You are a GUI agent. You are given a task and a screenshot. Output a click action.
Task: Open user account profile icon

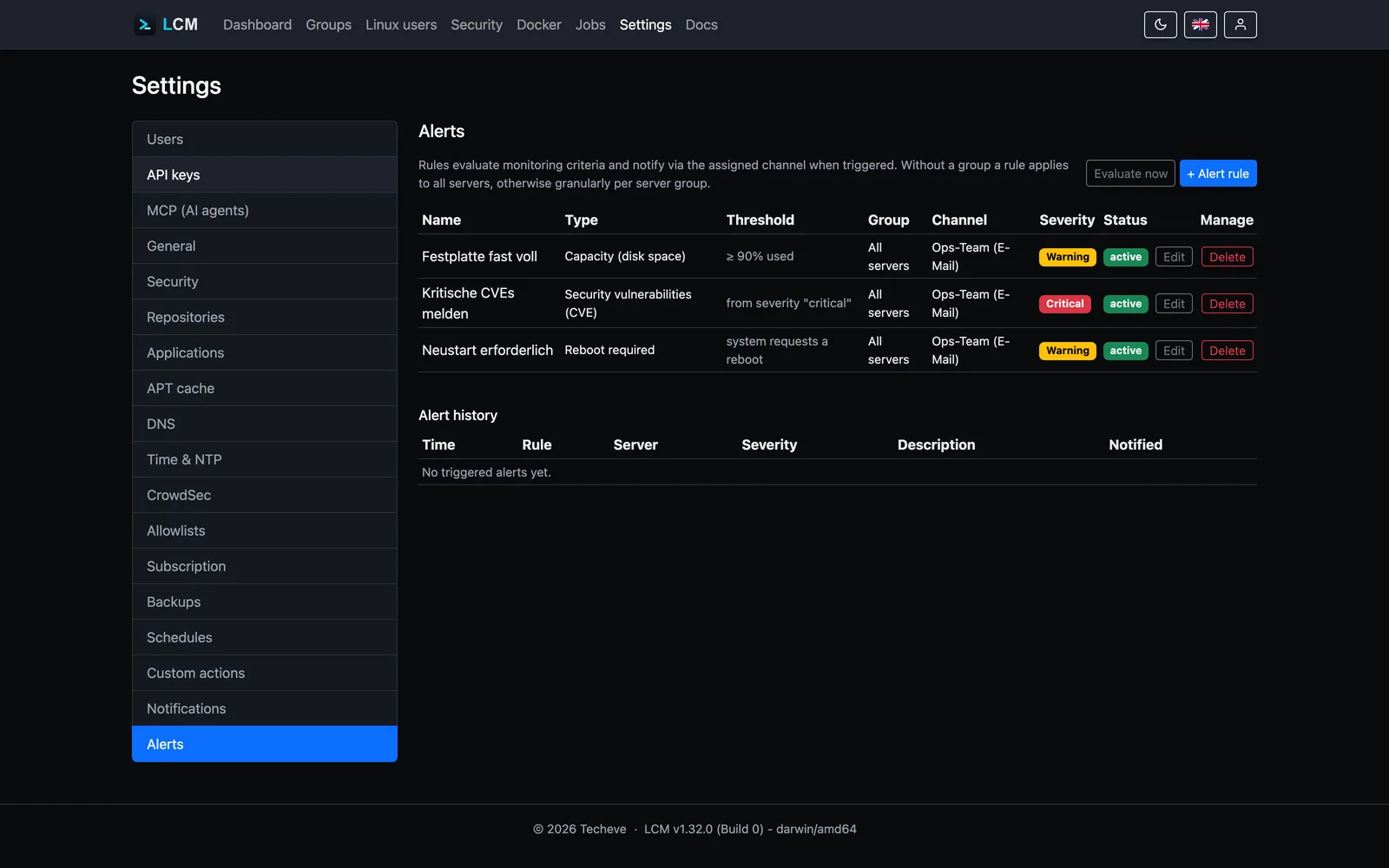pos(1240,24)
